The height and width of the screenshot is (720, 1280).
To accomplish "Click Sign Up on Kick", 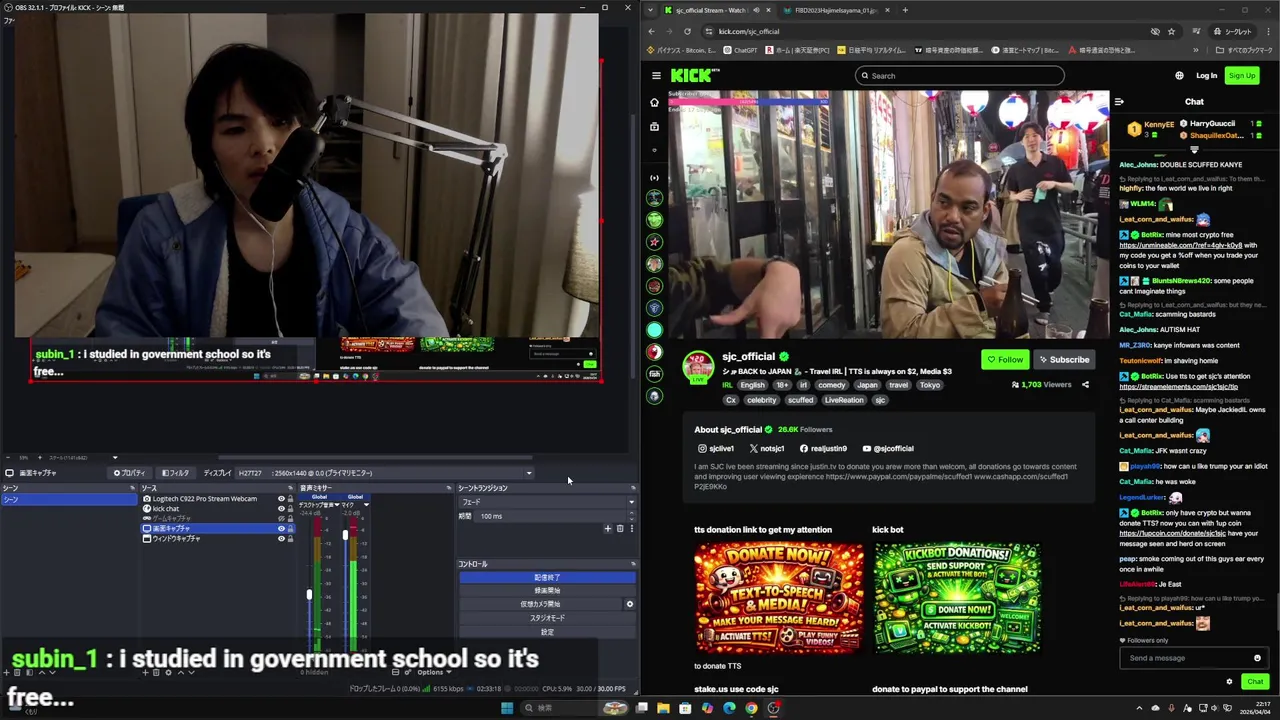I will click(x=1241, y=76).
